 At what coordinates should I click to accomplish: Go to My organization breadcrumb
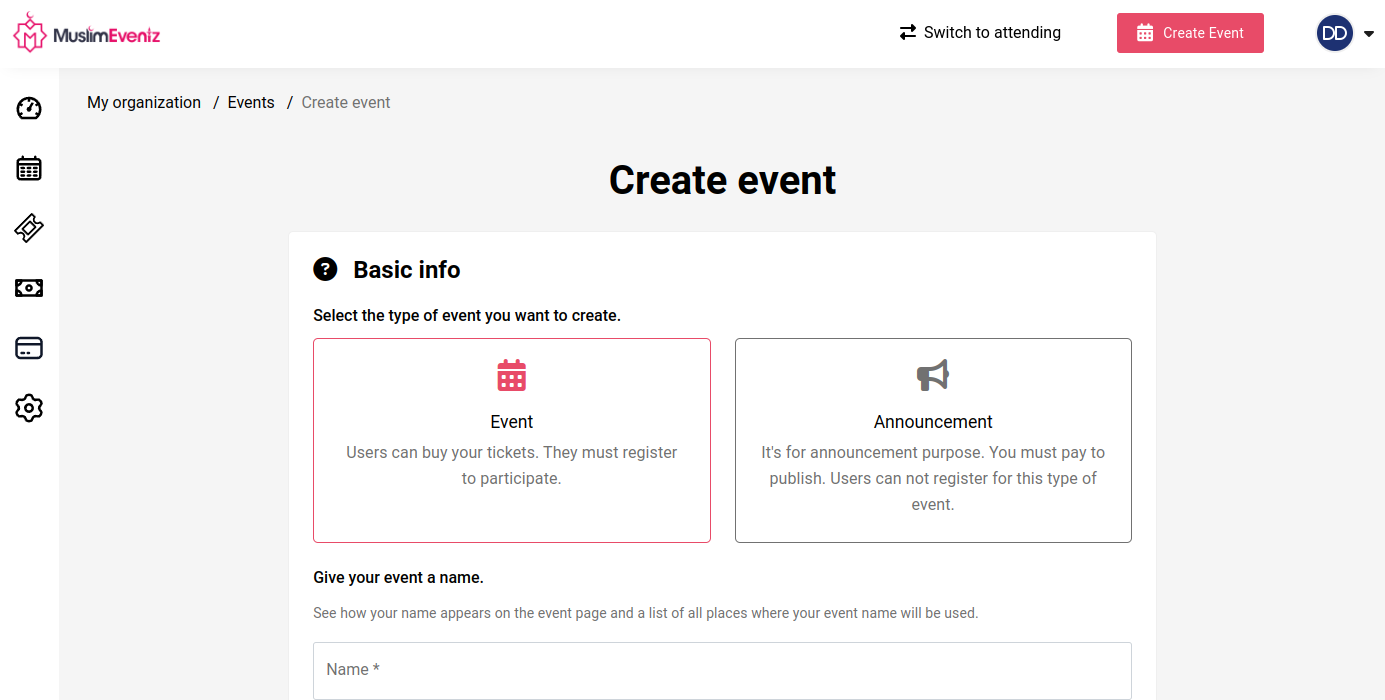[144, 102]
